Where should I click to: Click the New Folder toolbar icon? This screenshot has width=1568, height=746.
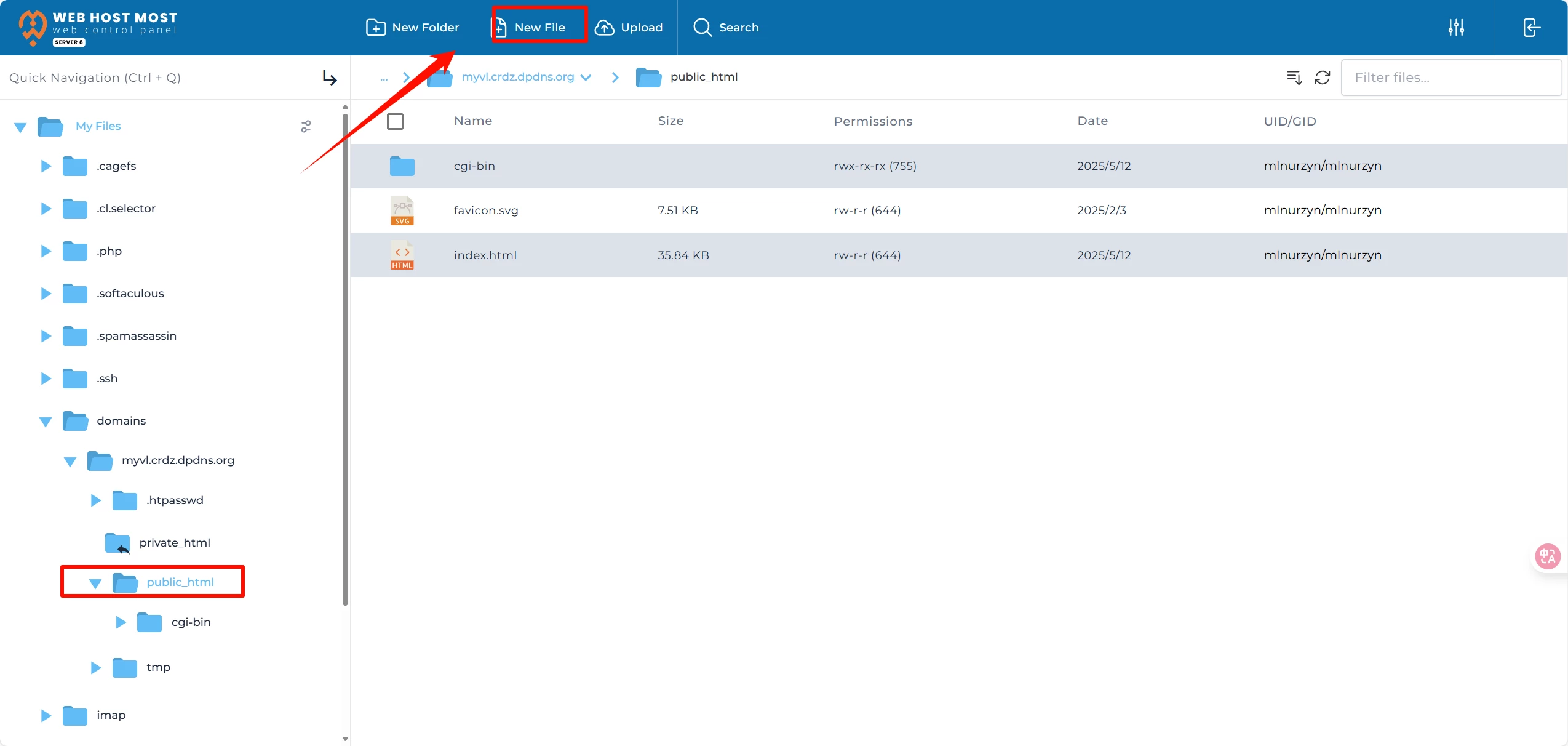pyautogui.click(x=376, y=28)
